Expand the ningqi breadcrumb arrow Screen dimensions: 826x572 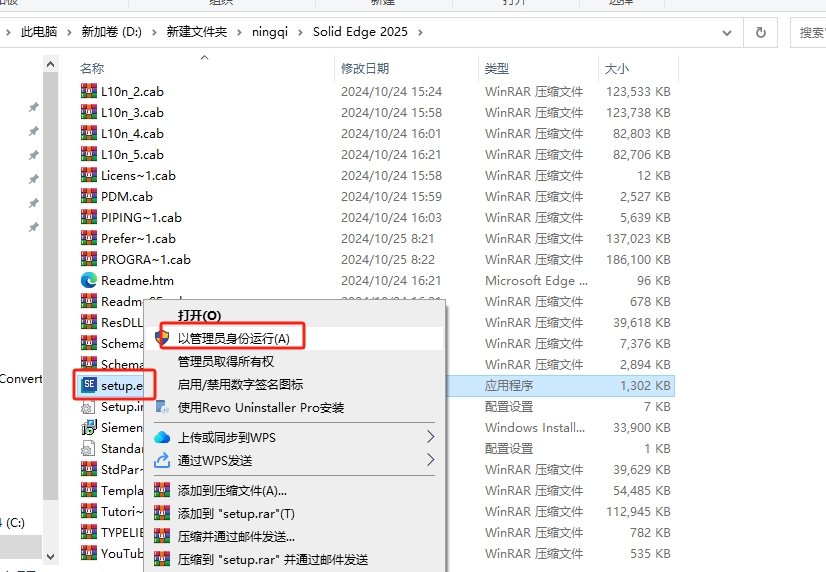coord(300,32)
